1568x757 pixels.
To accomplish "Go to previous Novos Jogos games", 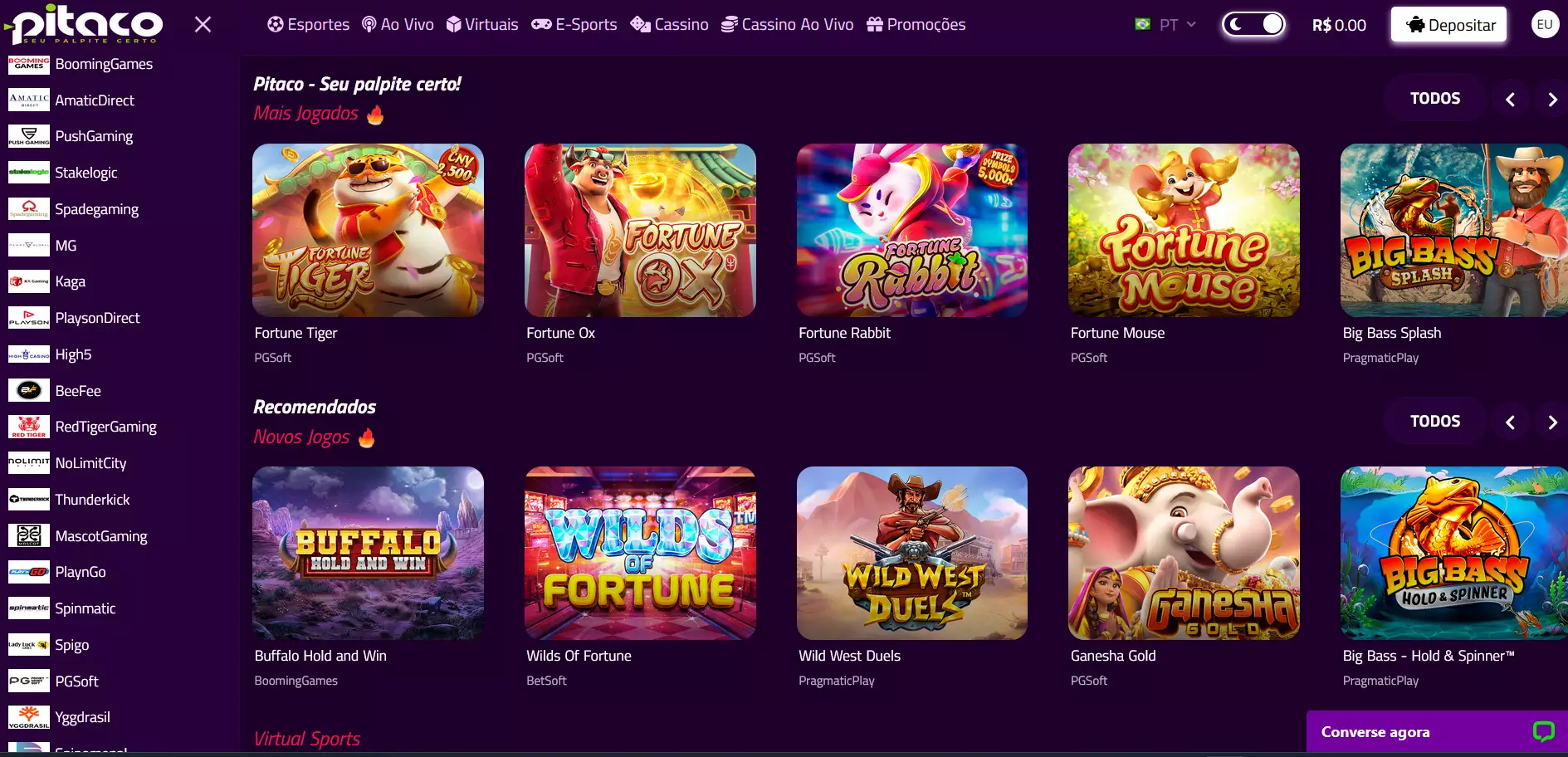I will coord(1510,422).
